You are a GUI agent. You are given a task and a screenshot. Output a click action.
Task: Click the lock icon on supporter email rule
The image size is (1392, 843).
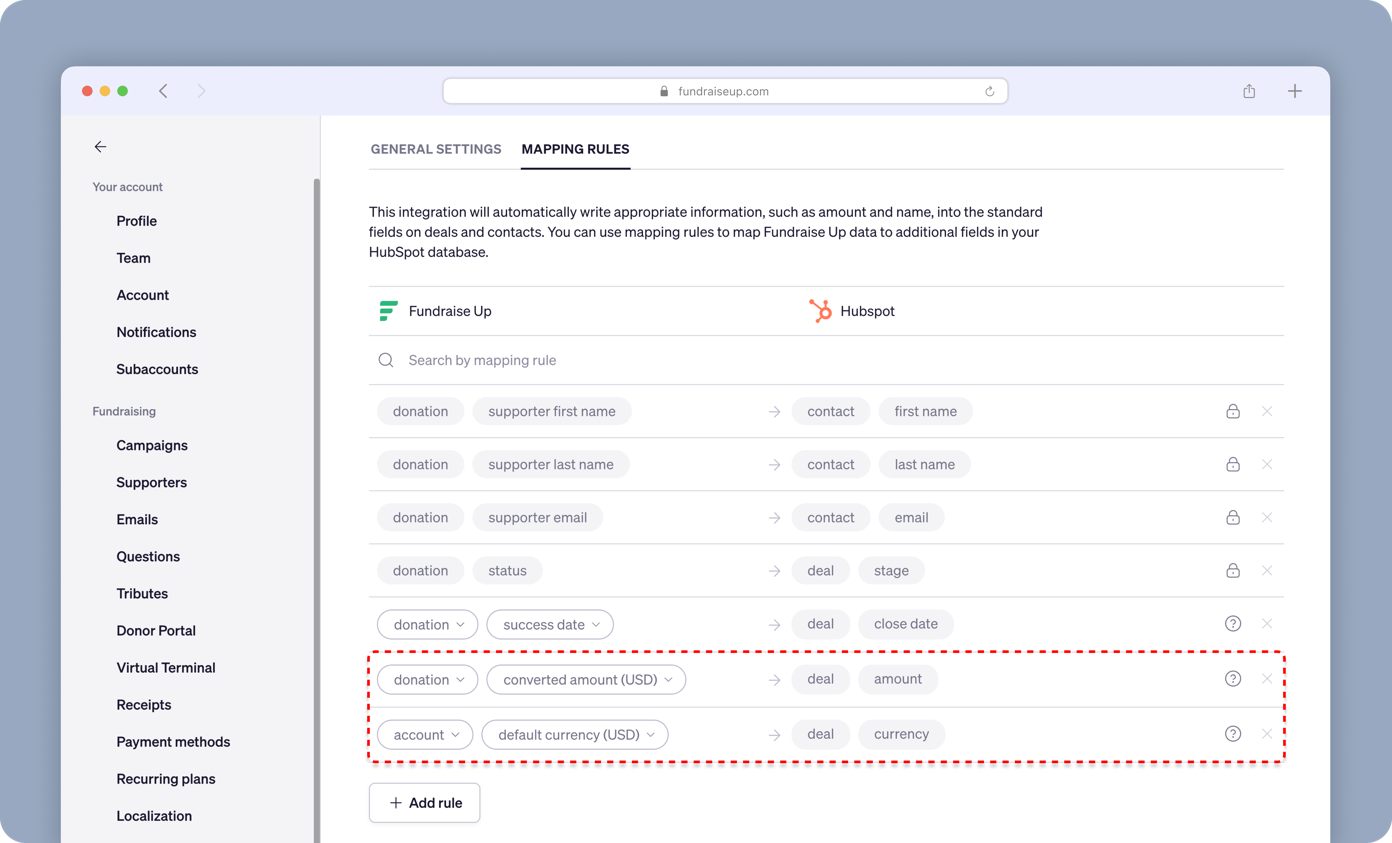tap(1233, 517)
